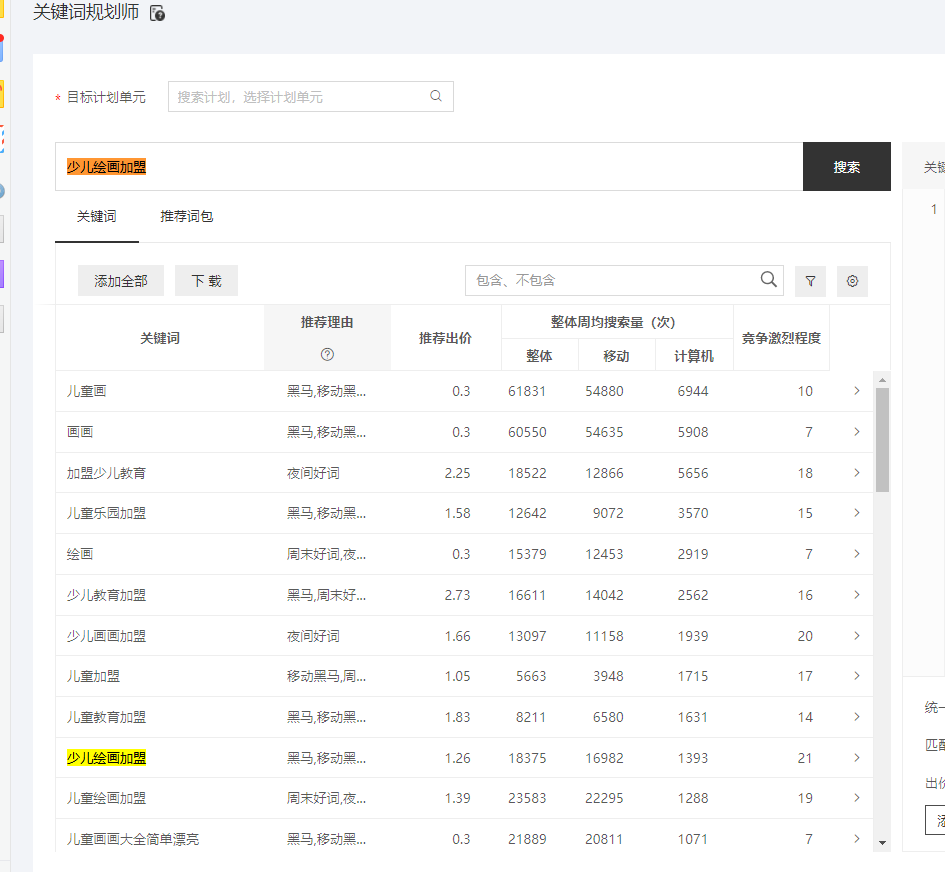Image resolution: width=945 pixels, height=872 pixels.
Task: Click the magnifier icon in 目标计划单元 field
Action: [436, 97]
